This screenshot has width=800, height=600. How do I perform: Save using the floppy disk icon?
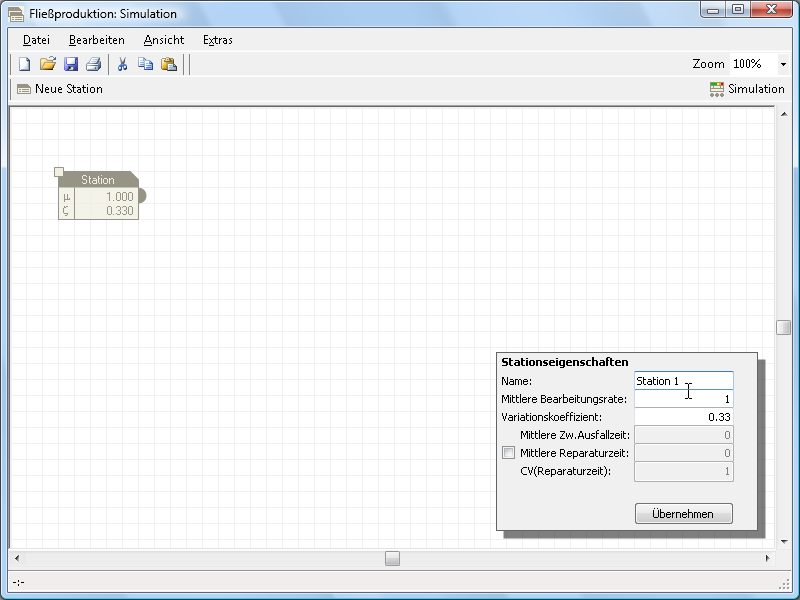tap(71, 64)
